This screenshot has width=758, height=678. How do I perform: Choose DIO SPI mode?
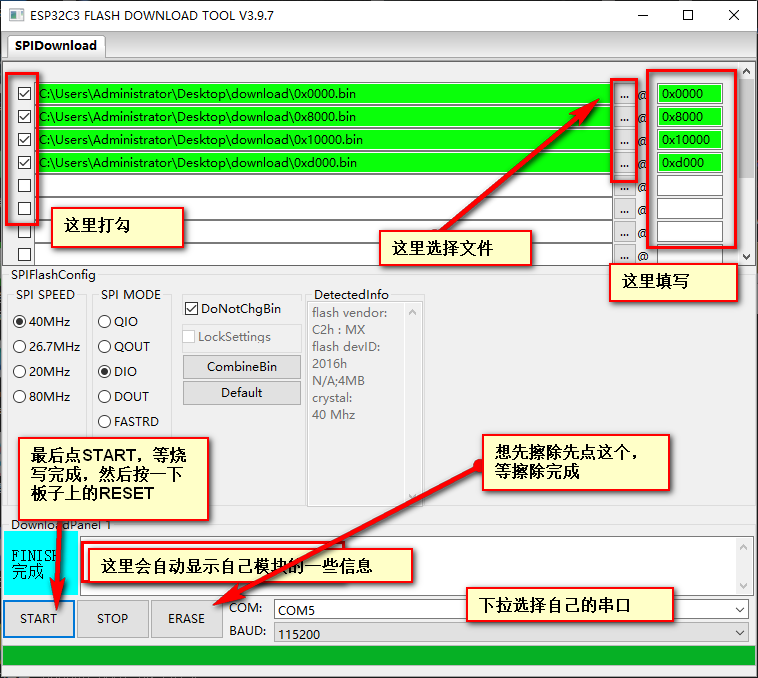pyautogui.click(x=117, y=372)
